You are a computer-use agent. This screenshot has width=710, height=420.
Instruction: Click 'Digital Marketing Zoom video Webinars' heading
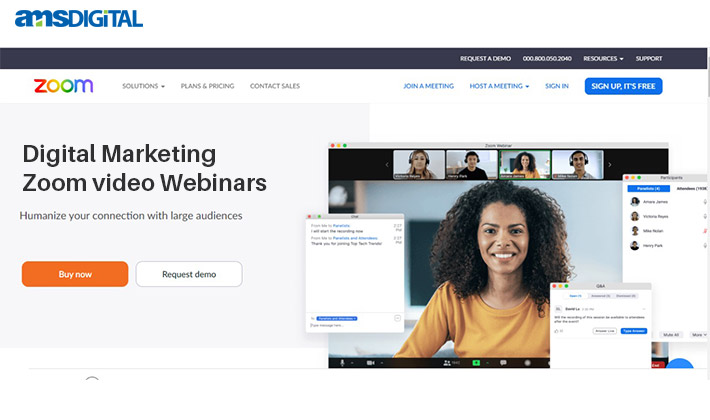pyautogui.click(x=144, y=168)
